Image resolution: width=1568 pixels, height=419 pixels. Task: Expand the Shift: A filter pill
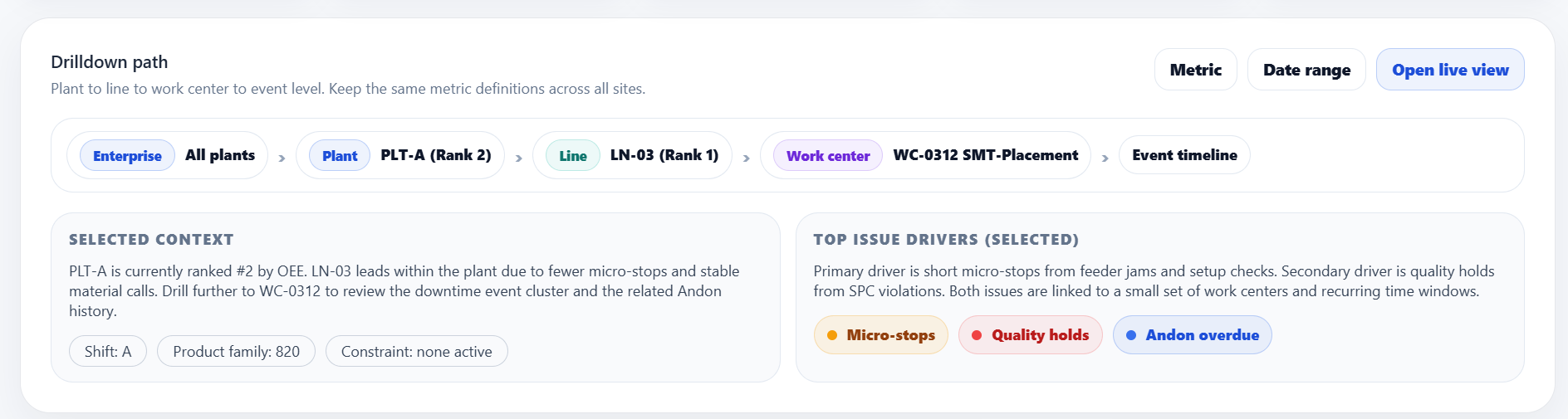click(108, 351)
